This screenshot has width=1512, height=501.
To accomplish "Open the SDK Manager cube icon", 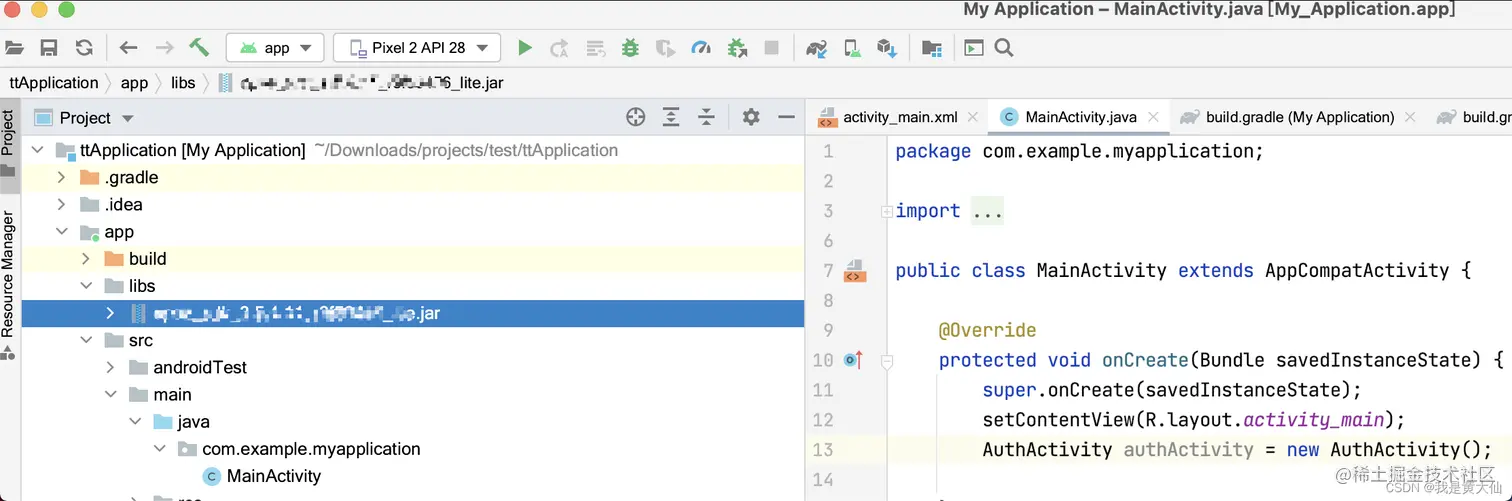I will pos(886,48).
